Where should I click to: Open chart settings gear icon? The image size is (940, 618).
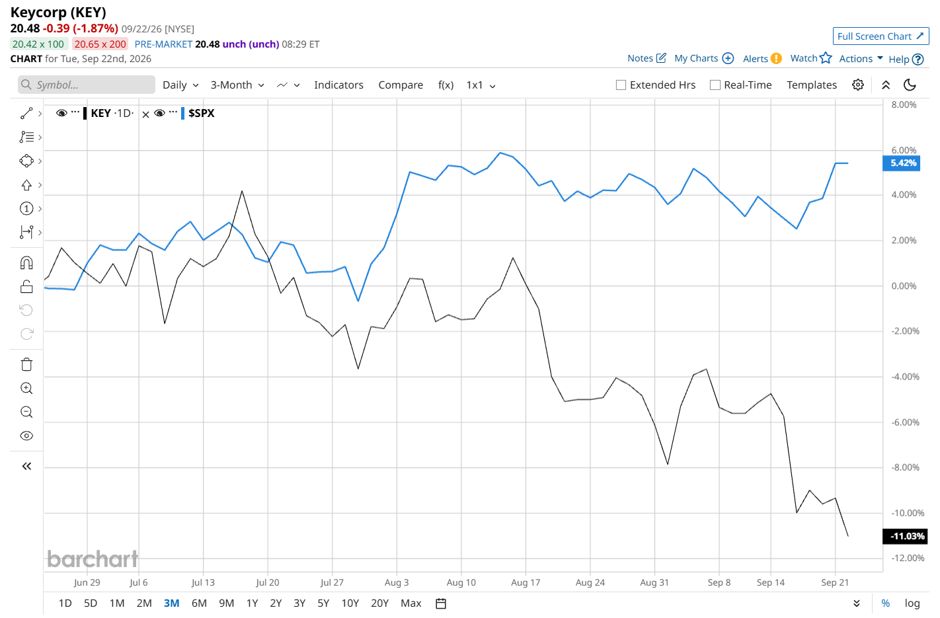pos(858,85)
